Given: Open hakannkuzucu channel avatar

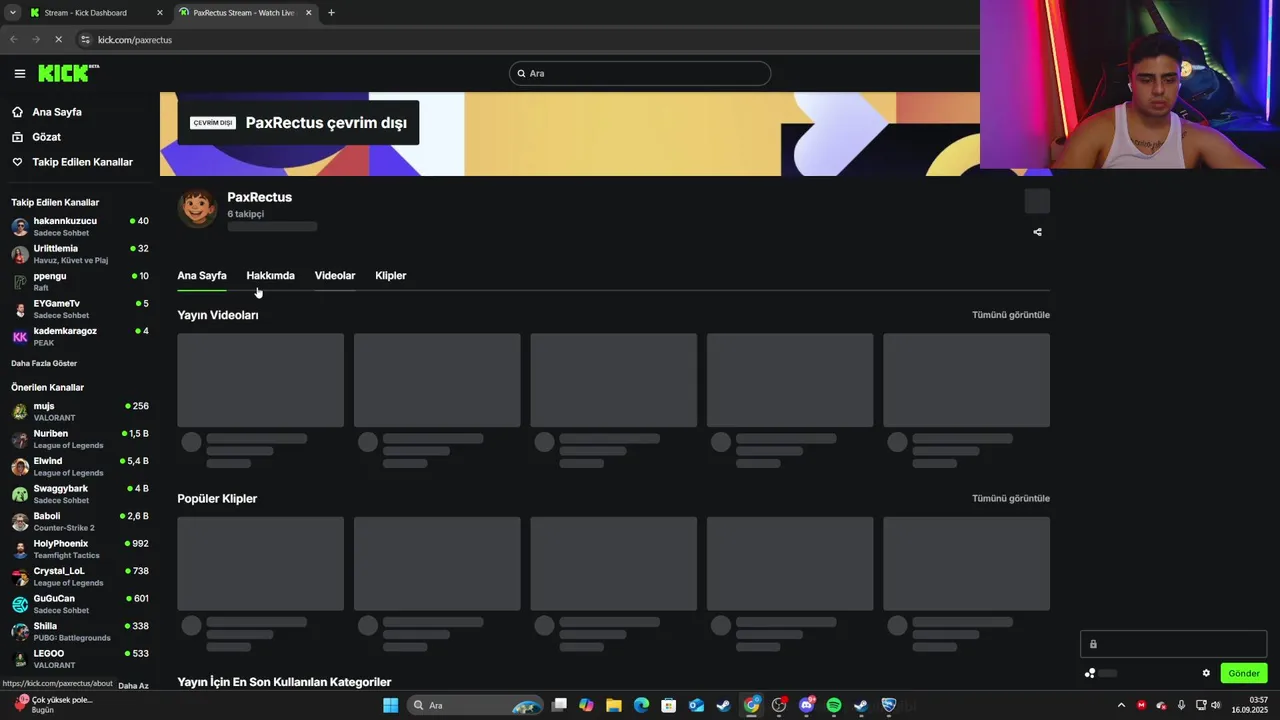Looking at the screenshot, I should [x=20, y=227].
